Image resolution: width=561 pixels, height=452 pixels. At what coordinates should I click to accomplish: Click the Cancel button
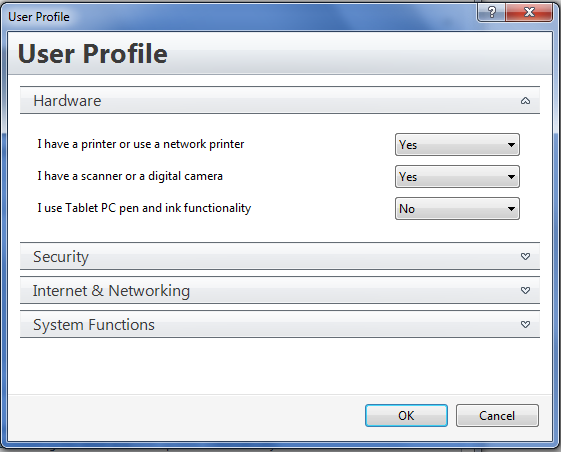[x=497, y=415]
